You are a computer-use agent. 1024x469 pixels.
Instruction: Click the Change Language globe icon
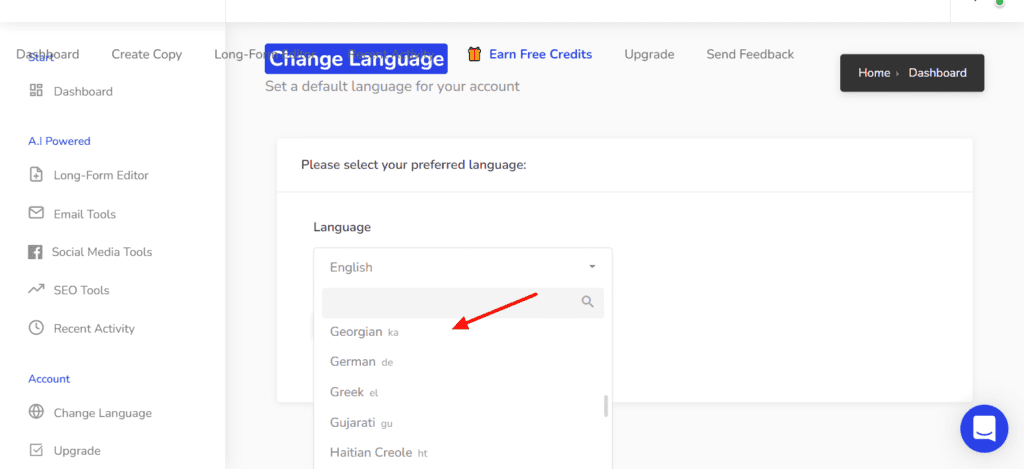pyautogui.click(x=36, y=412)
